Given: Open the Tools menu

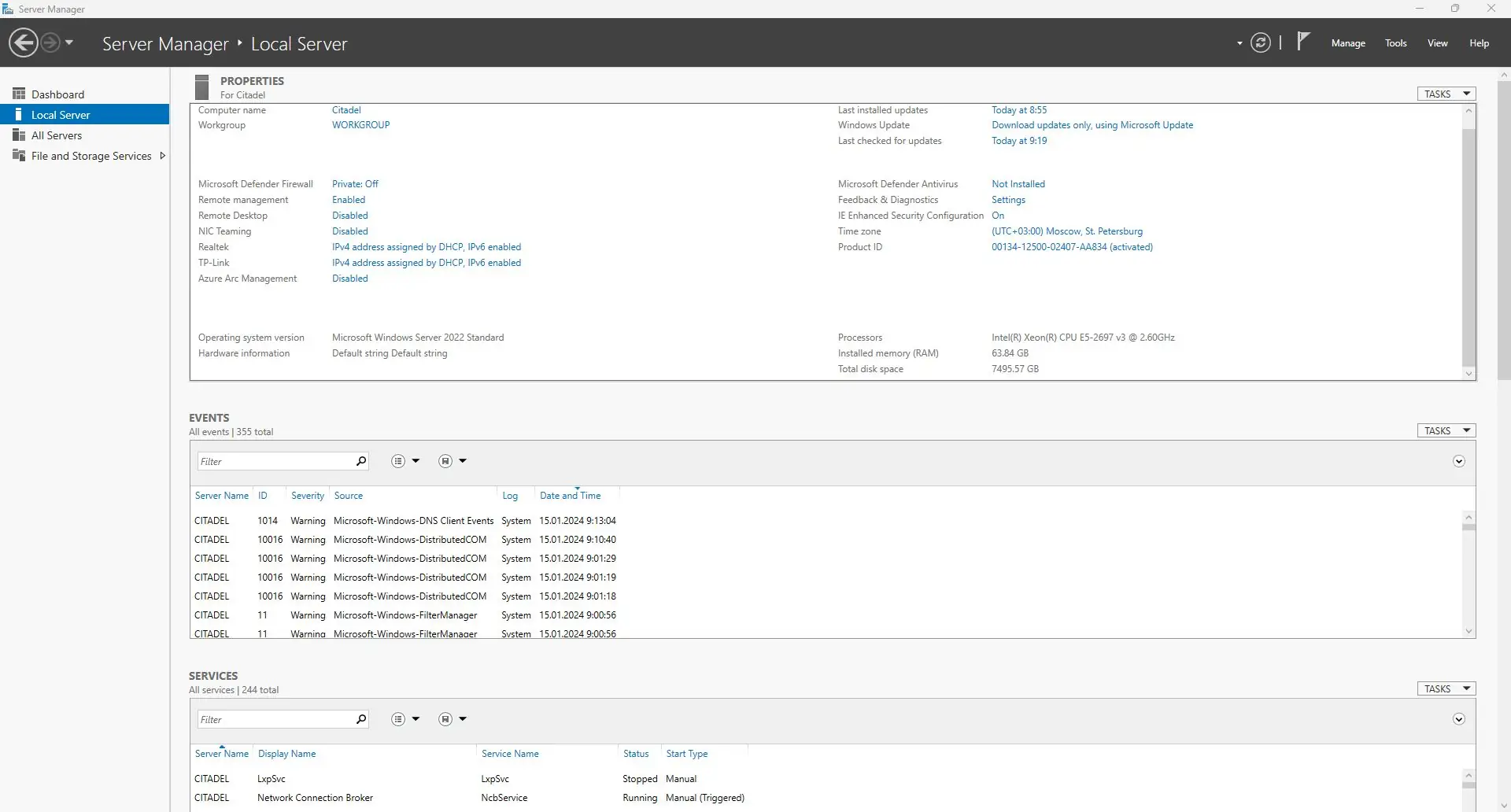Looking at the screenshot, I should coord(1396,43).
